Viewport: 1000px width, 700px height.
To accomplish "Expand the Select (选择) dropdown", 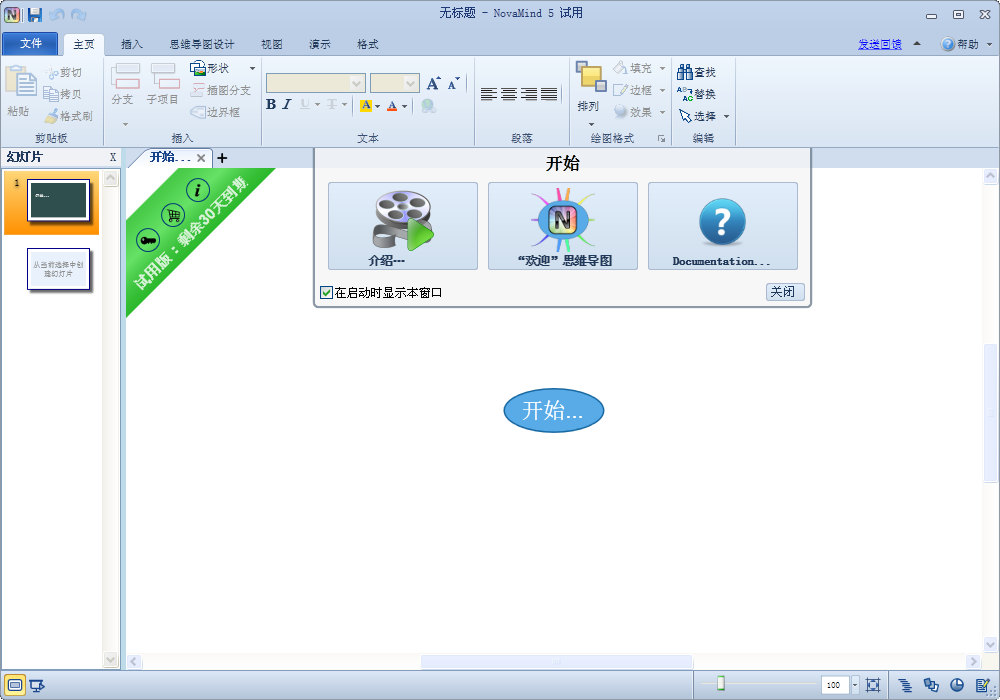I will pos(726,117).
